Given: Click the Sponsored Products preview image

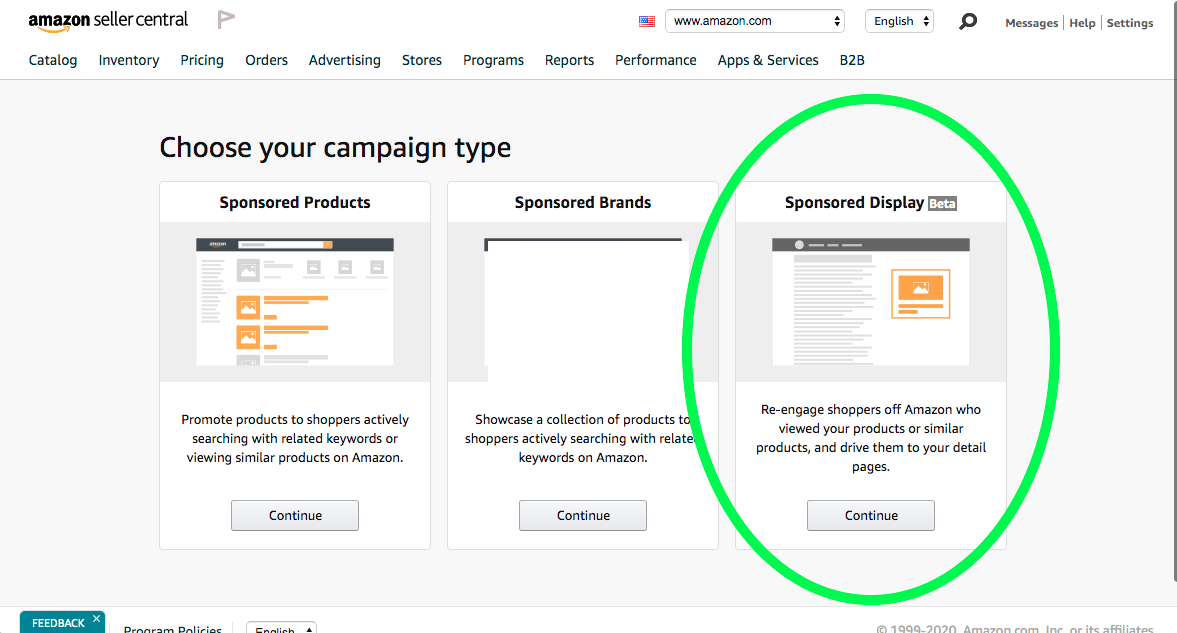Looking at the screenshot, I should click(295, 301).
